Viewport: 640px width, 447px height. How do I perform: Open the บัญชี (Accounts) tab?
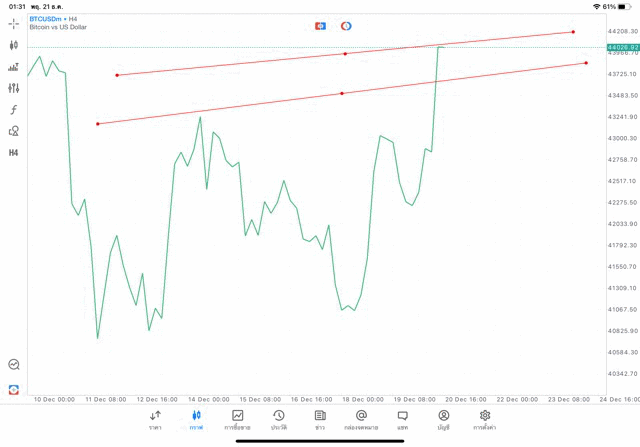(x=443, y=420)
